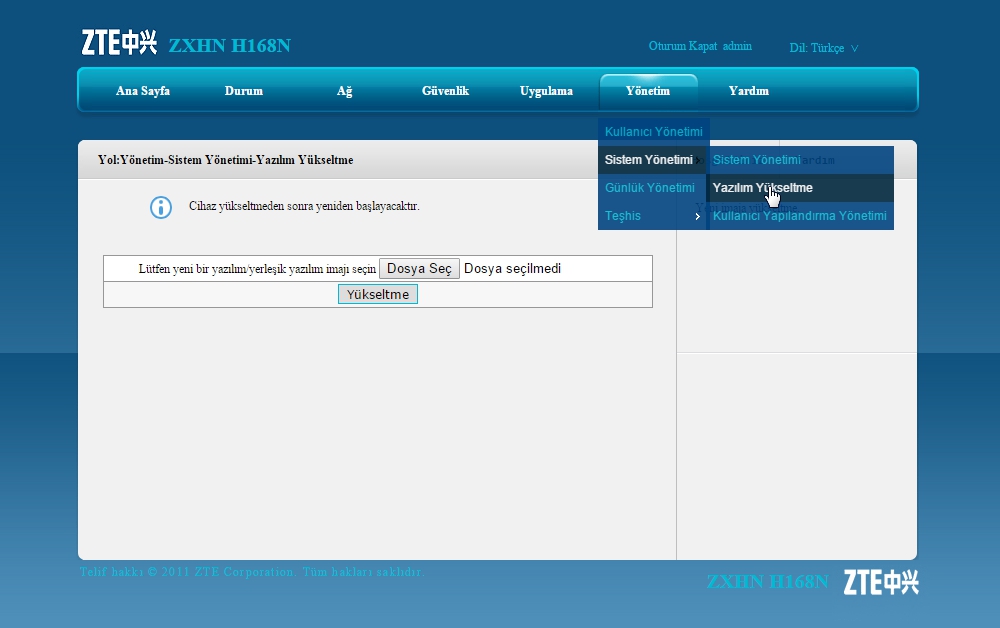Choose Sistem Yönetimi submenu item

point(800,159)
